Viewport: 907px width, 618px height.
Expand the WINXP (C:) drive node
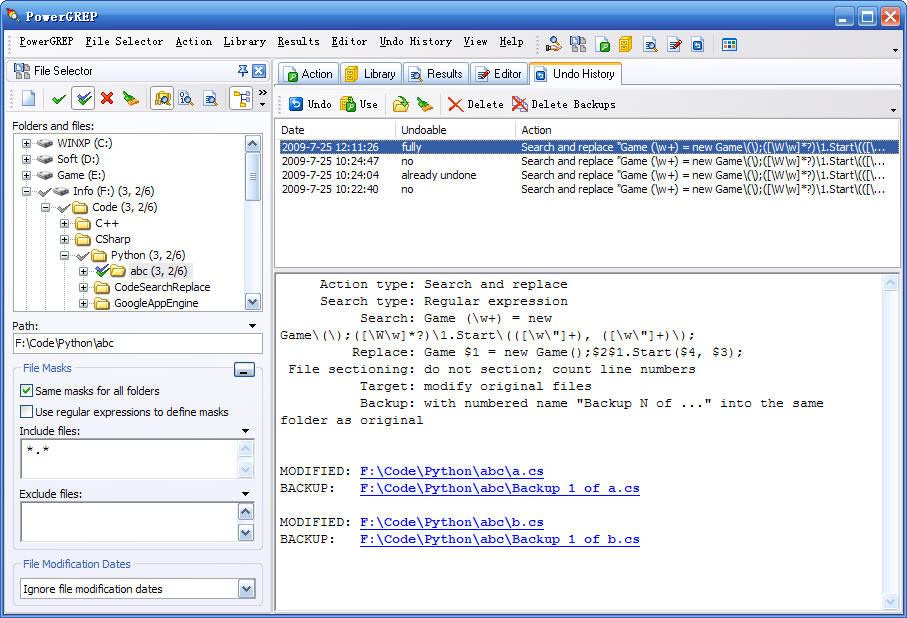pos(27,143)
